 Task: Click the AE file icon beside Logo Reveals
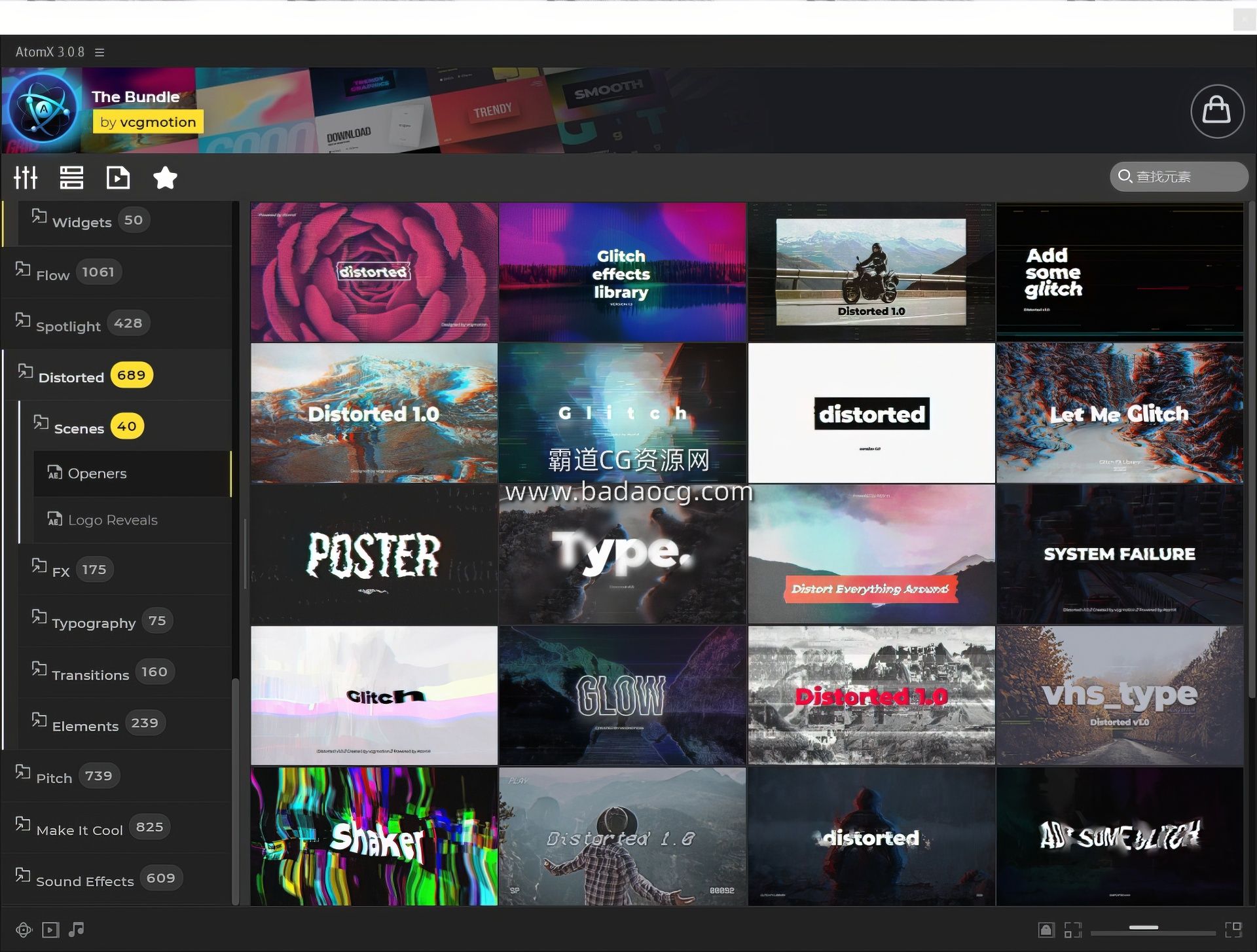coord(55,519)
